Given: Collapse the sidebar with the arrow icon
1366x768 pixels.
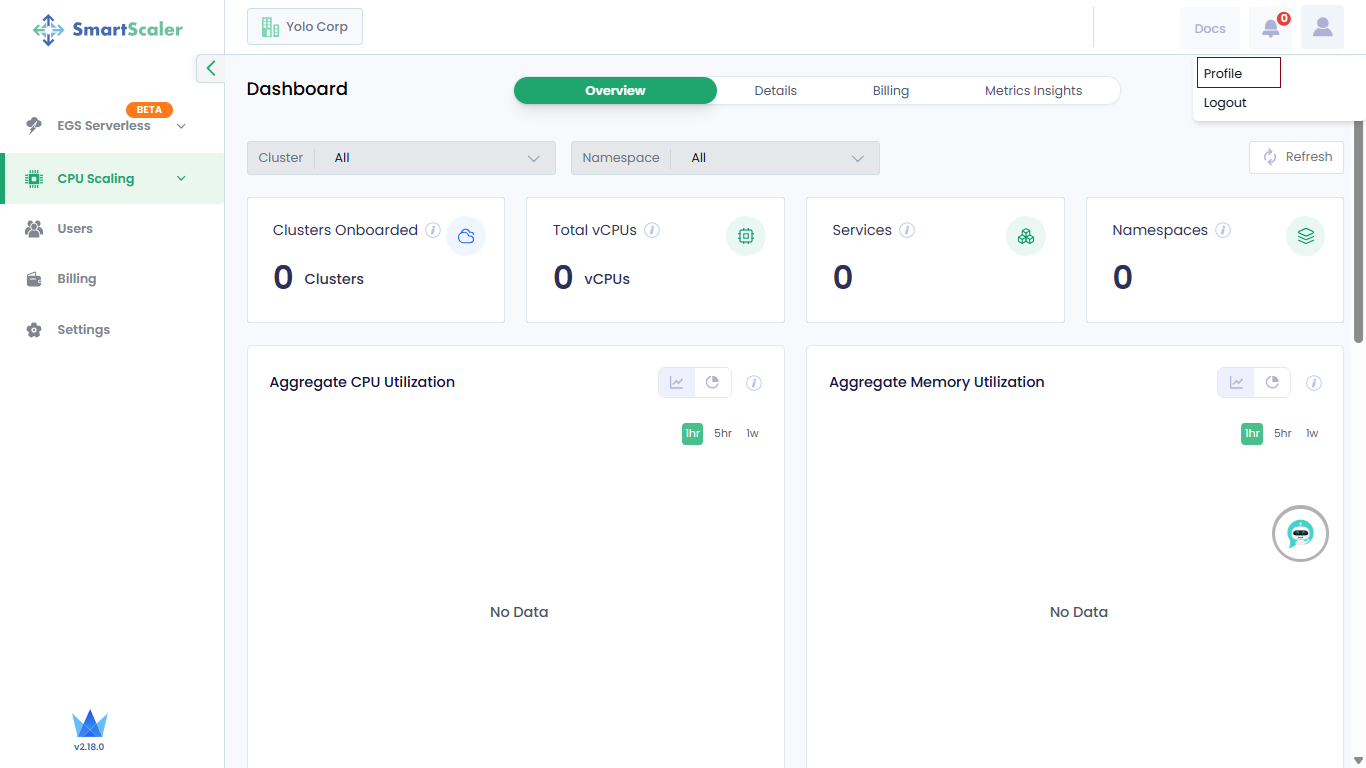Looking at the screenshot, I should point(210,68).
